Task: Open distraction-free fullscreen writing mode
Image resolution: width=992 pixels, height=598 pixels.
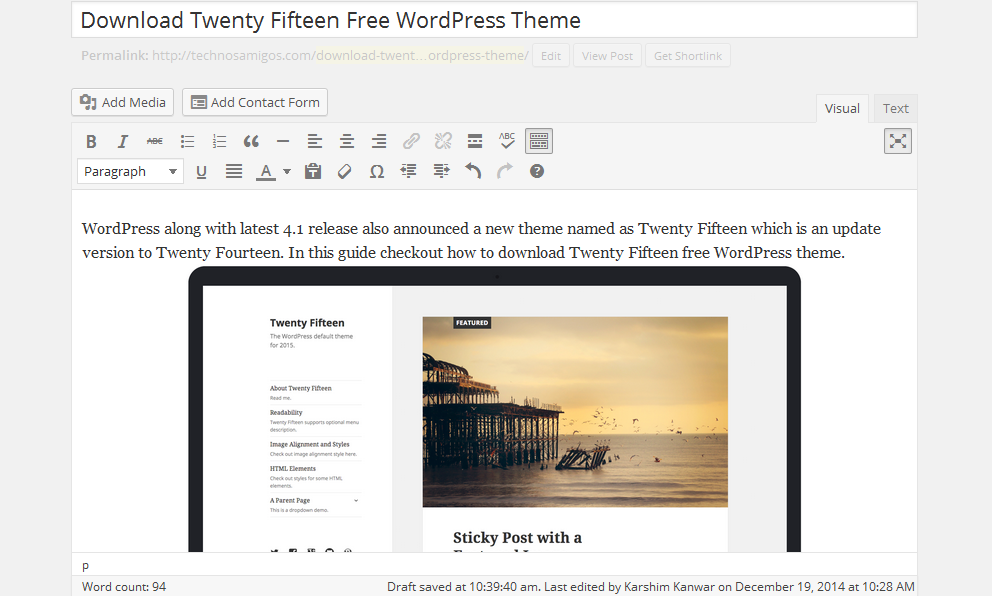Action: [898, 142]
